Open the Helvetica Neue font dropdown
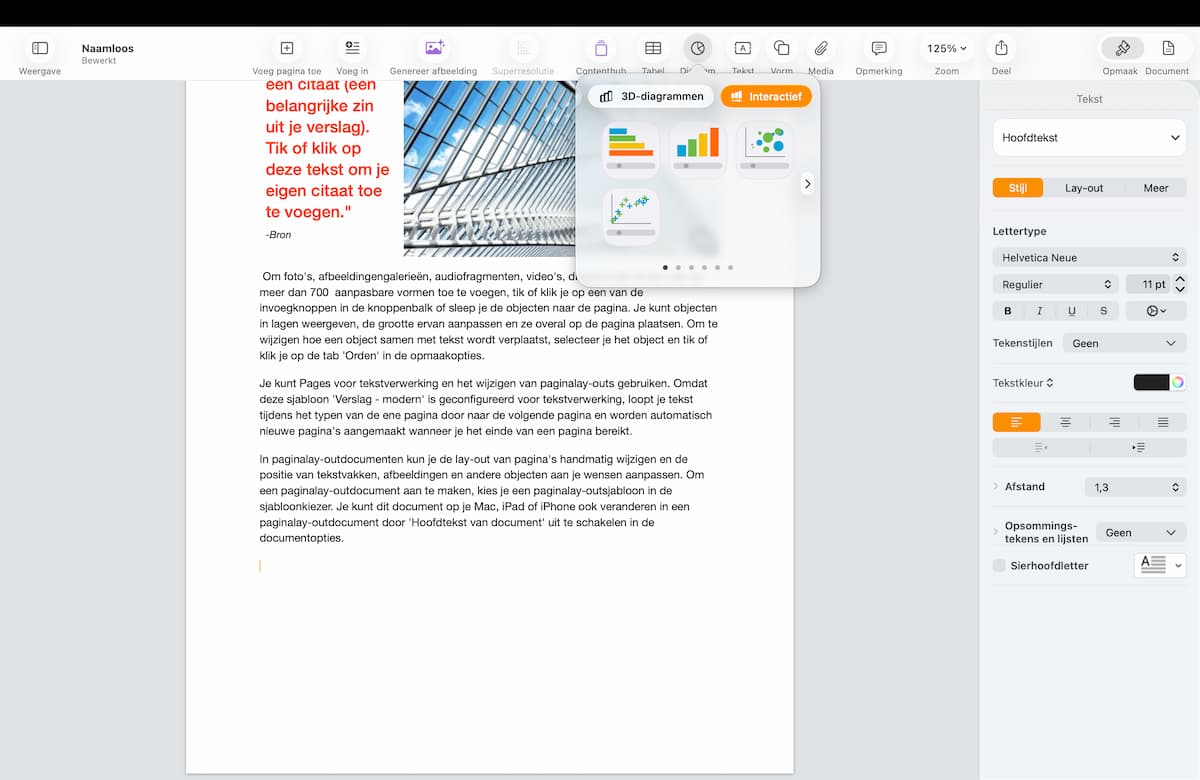This screenshot has width=1200, height=780. coord(1090,258)
